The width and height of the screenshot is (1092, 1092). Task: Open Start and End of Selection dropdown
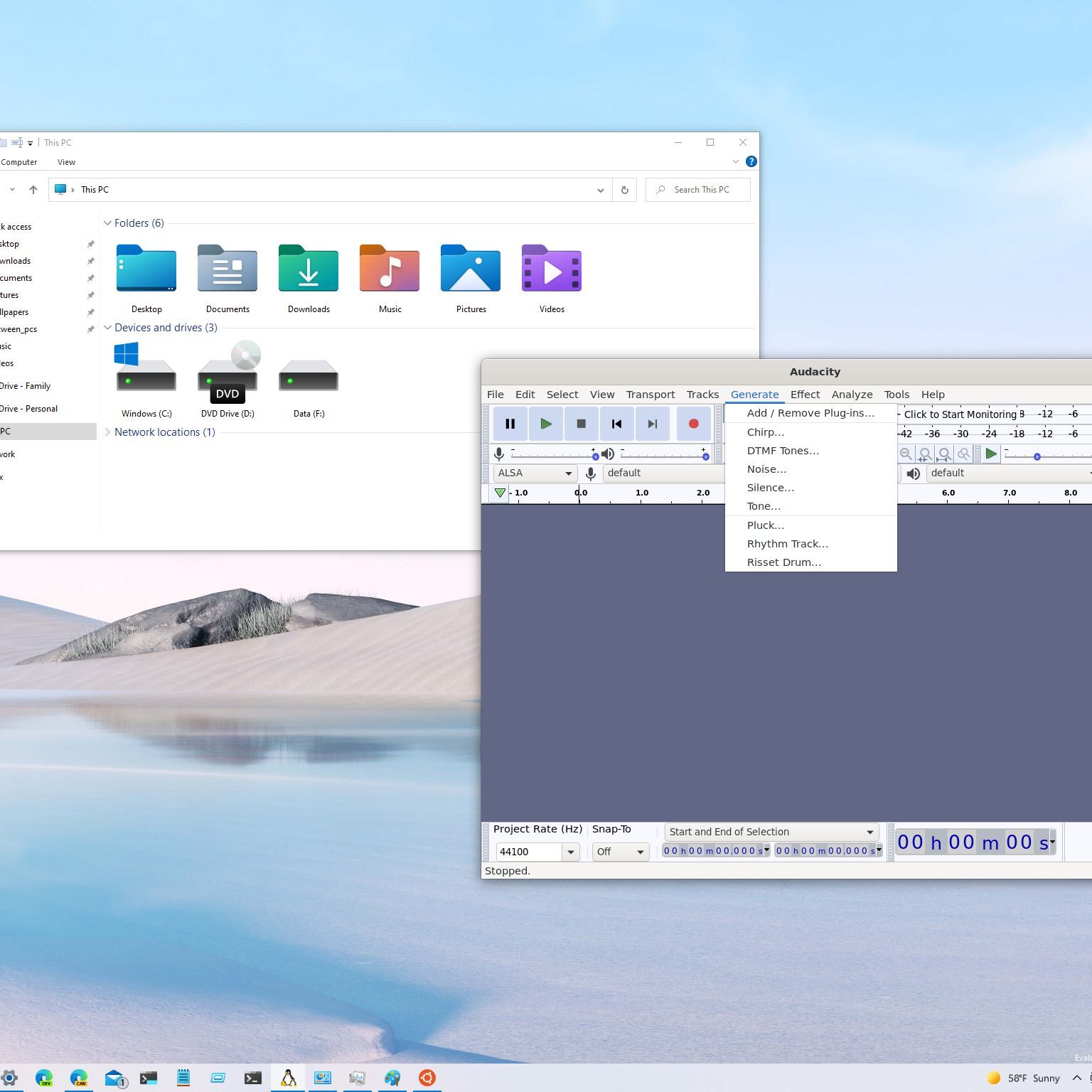click(x=771, y=832)
